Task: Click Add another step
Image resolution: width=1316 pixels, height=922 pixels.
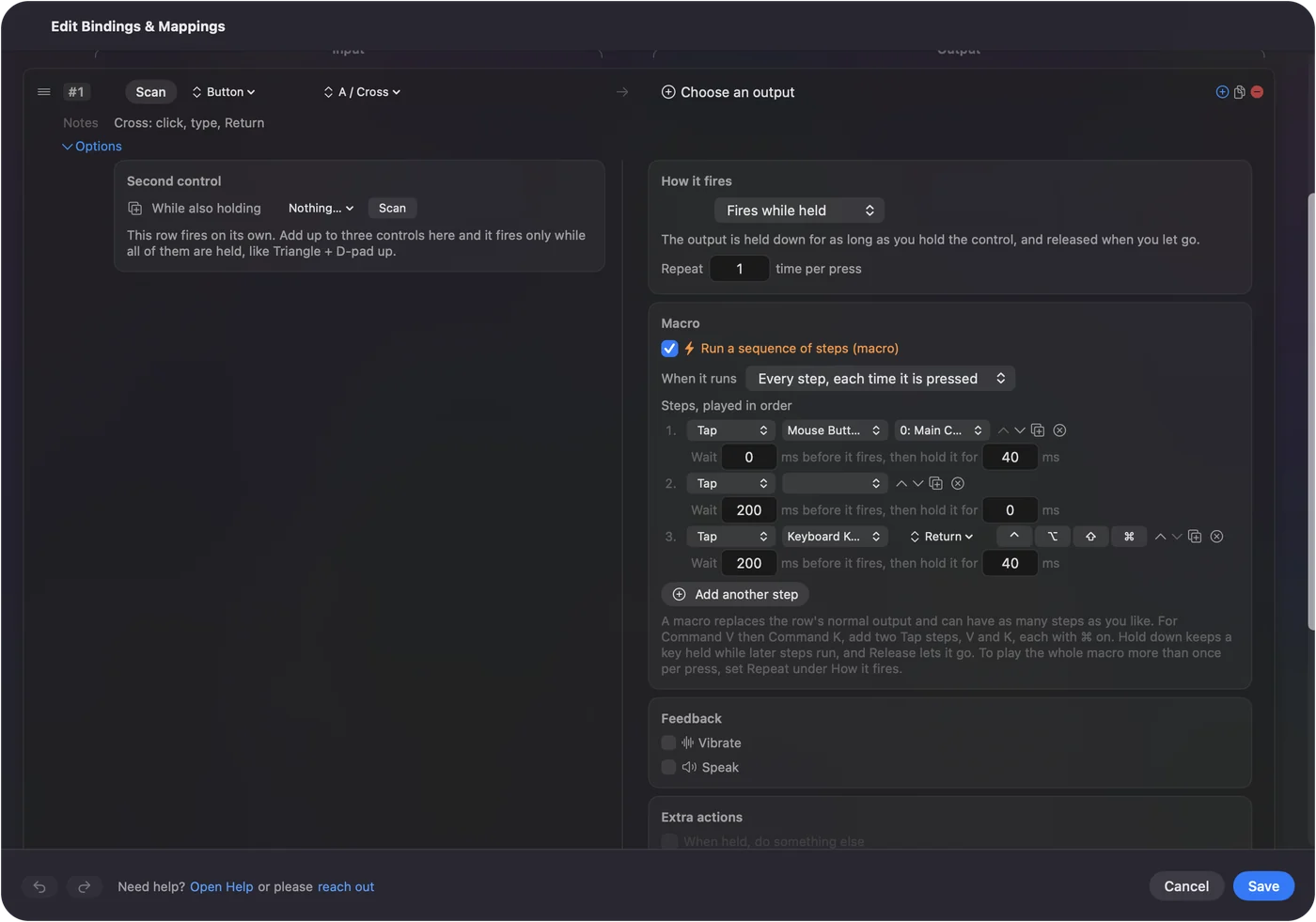Action: 735,595
